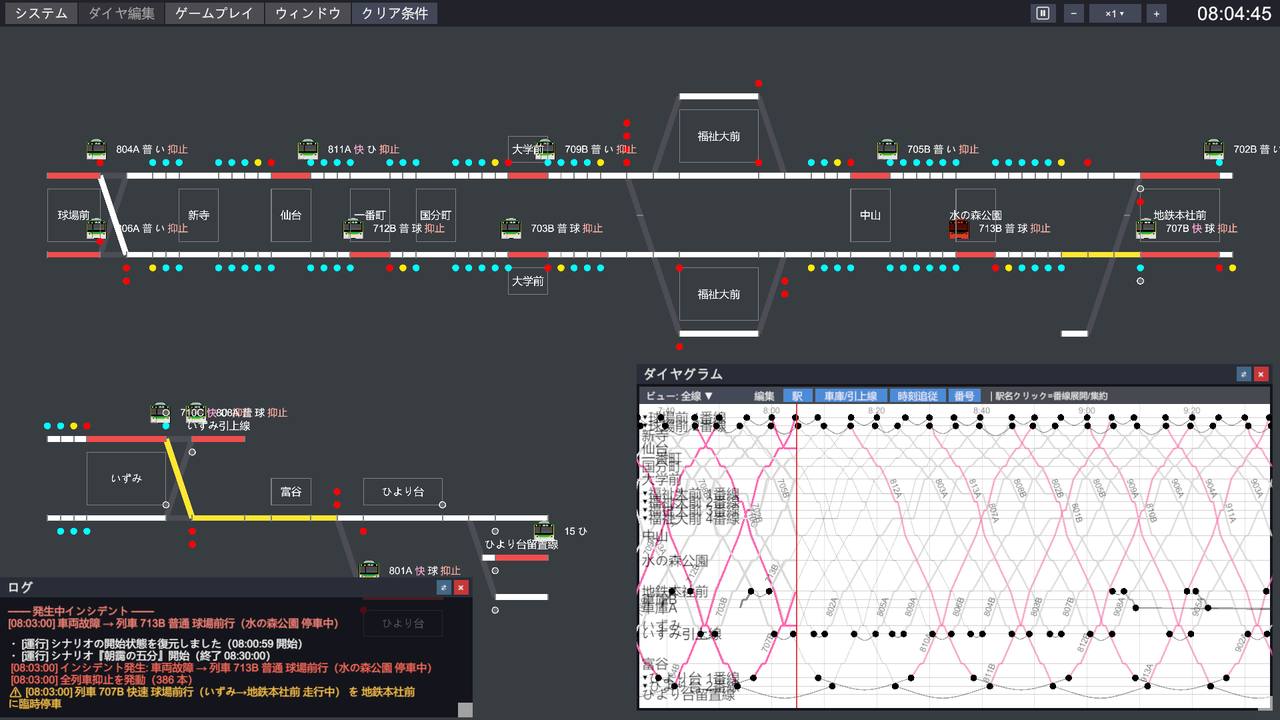The width and height of the screenshot is (1280, 720).
Task: Toggle the 駅 button in diagram toolbar
Action: [x=797, y=396]
